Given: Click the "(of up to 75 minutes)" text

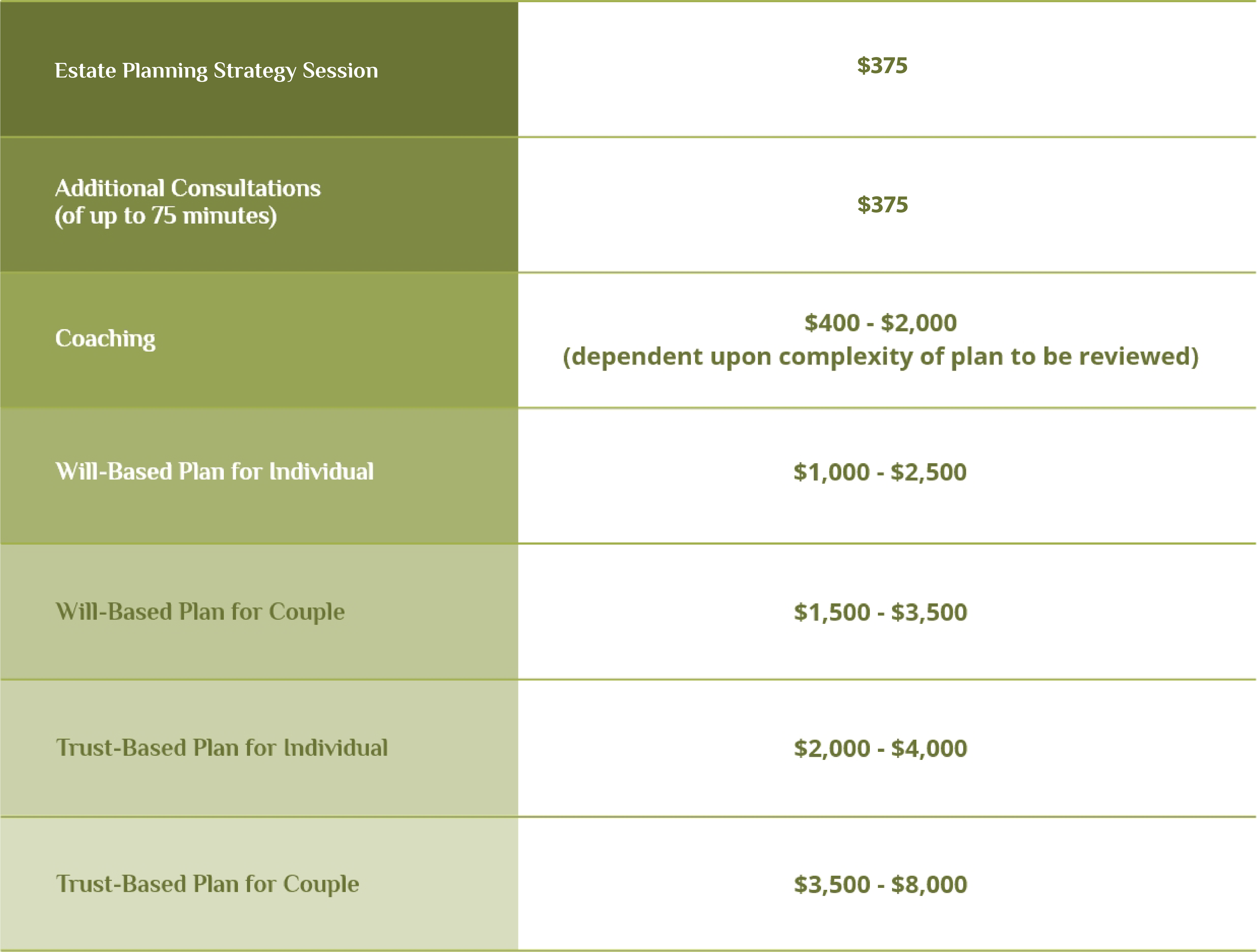Looking at the screenshot, I should click(x=165, y=216).
